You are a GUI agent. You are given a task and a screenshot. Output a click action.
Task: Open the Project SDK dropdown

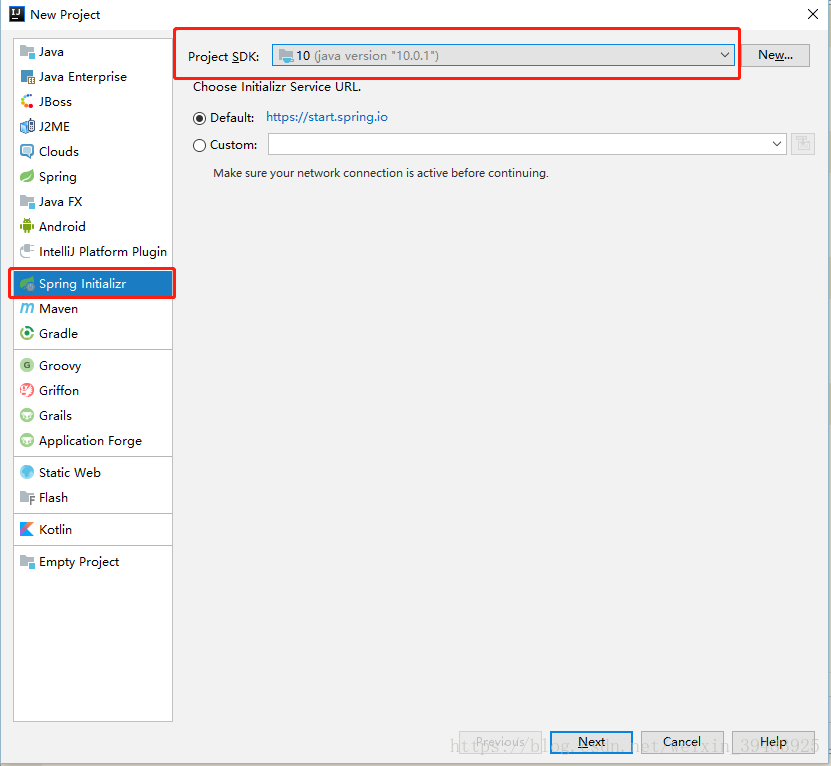tap(503, 55)
